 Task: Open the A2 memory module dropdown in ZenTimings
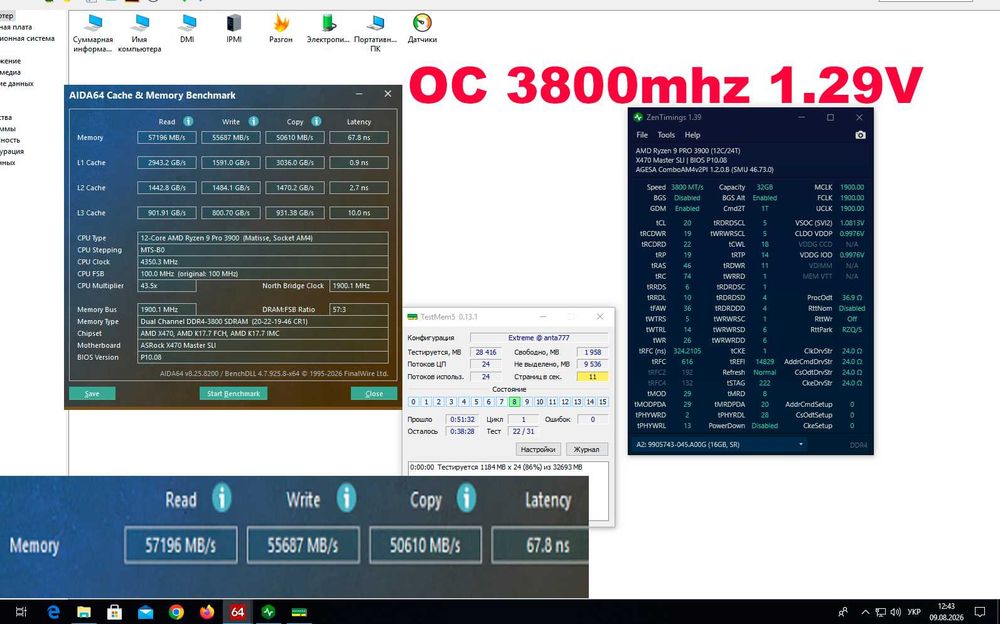pos(719,444)
